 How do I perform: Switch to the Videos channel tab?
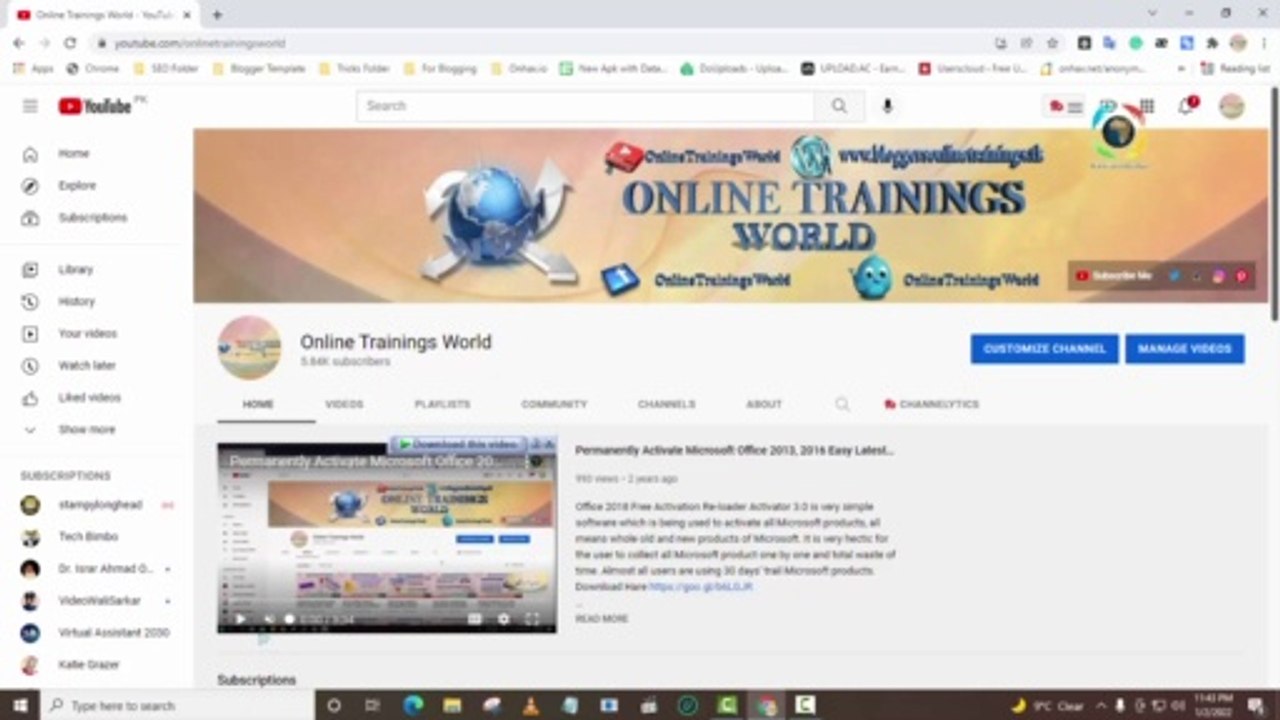[344, 404]
